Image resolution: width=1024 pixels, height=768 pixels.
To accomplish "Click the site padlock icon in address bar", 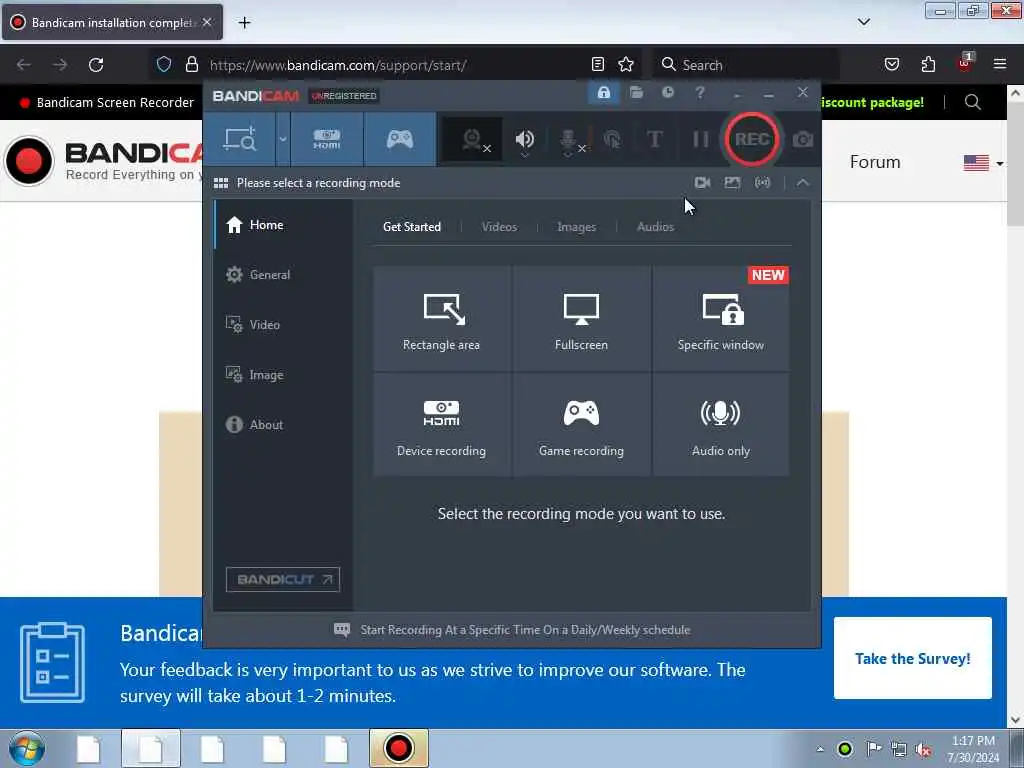I will (191, 65).
